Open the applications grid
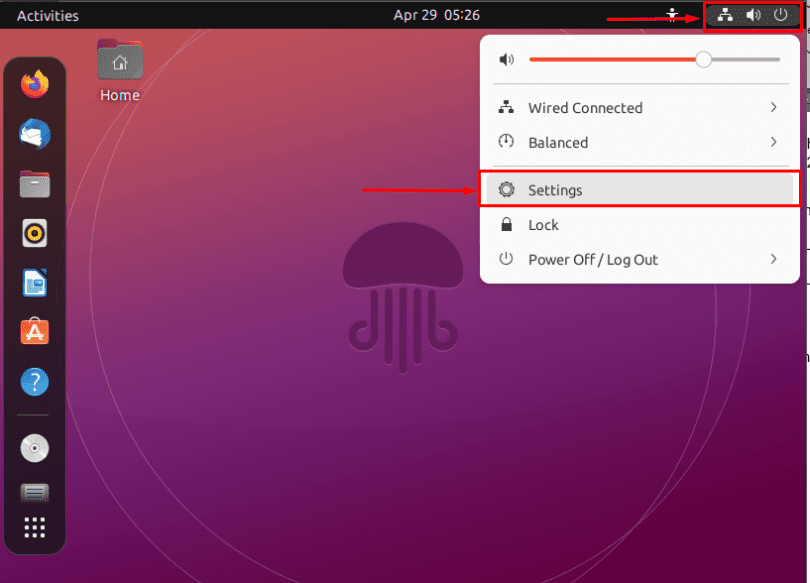Viewport: 810px width, 583px height. (x=34, y=527)
